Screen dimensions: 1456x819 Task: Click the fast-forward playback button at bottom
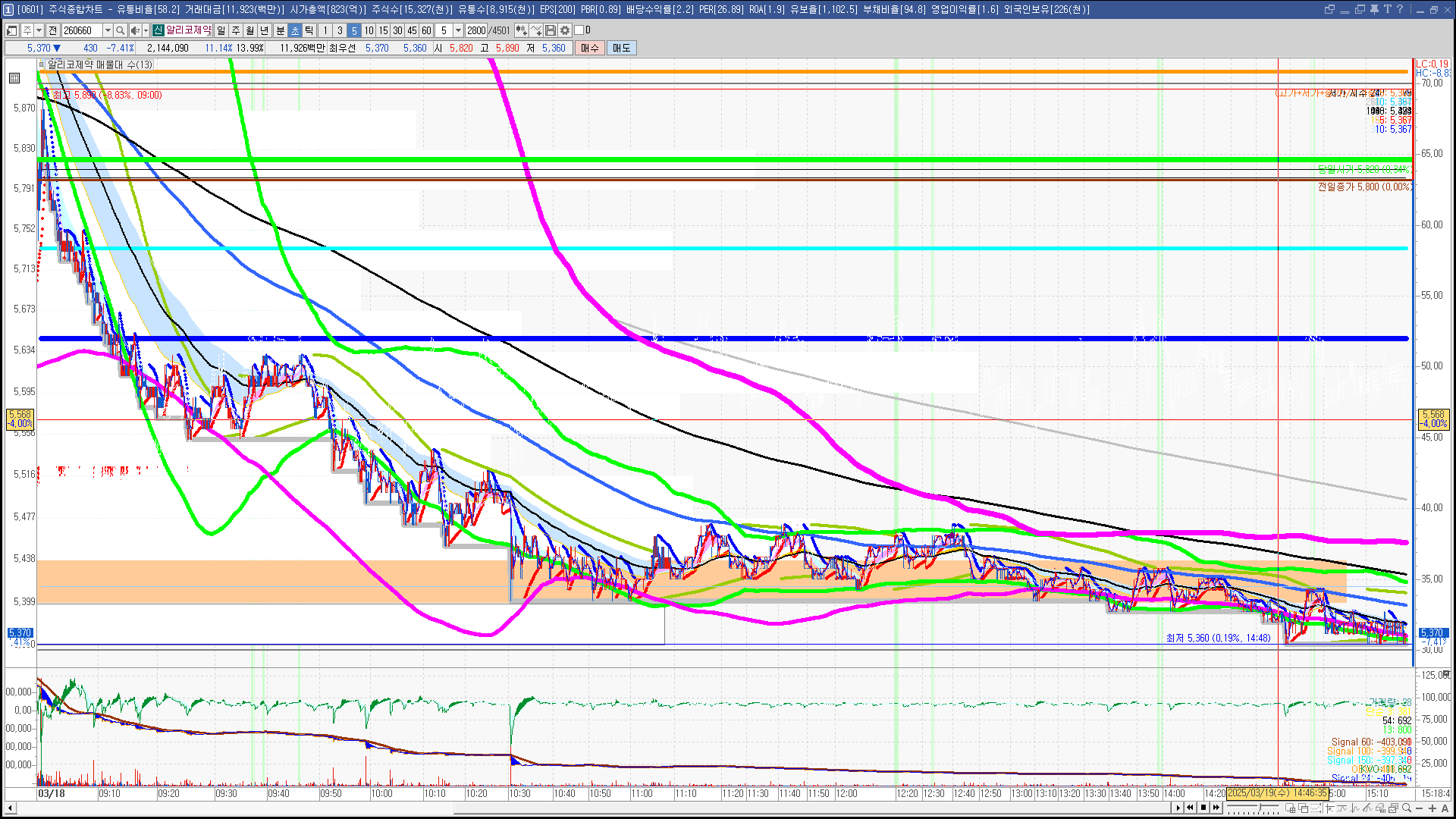(x=1216, y=808)
